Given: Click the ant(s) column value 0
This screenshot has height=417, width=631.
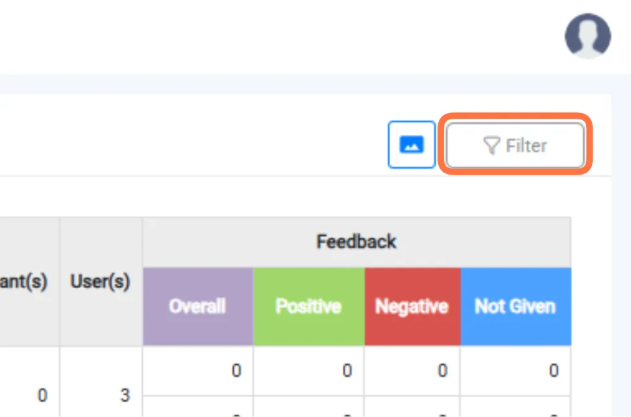Looking at the screenshot, I should 42,395.
